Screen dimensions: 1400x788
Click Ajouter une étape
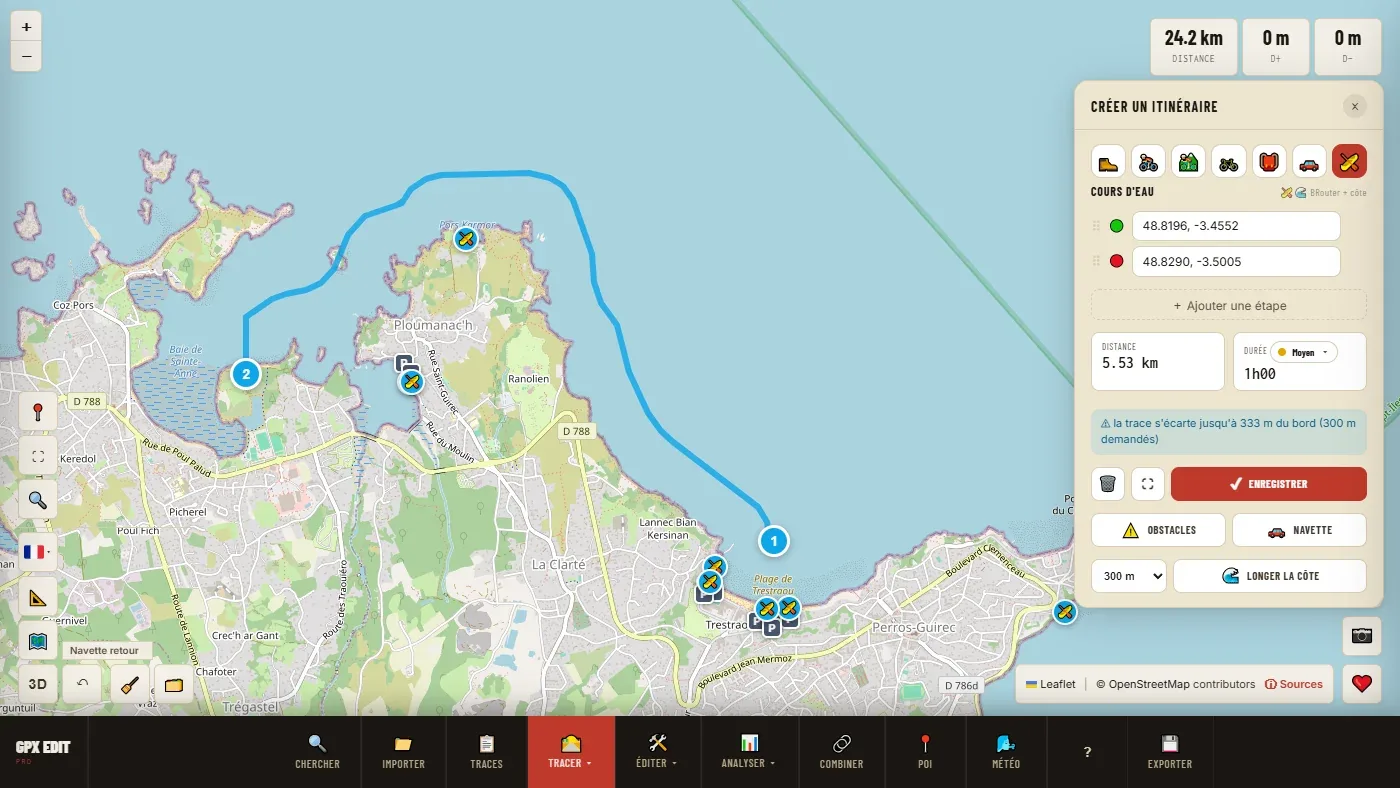tap(1229, 305)
